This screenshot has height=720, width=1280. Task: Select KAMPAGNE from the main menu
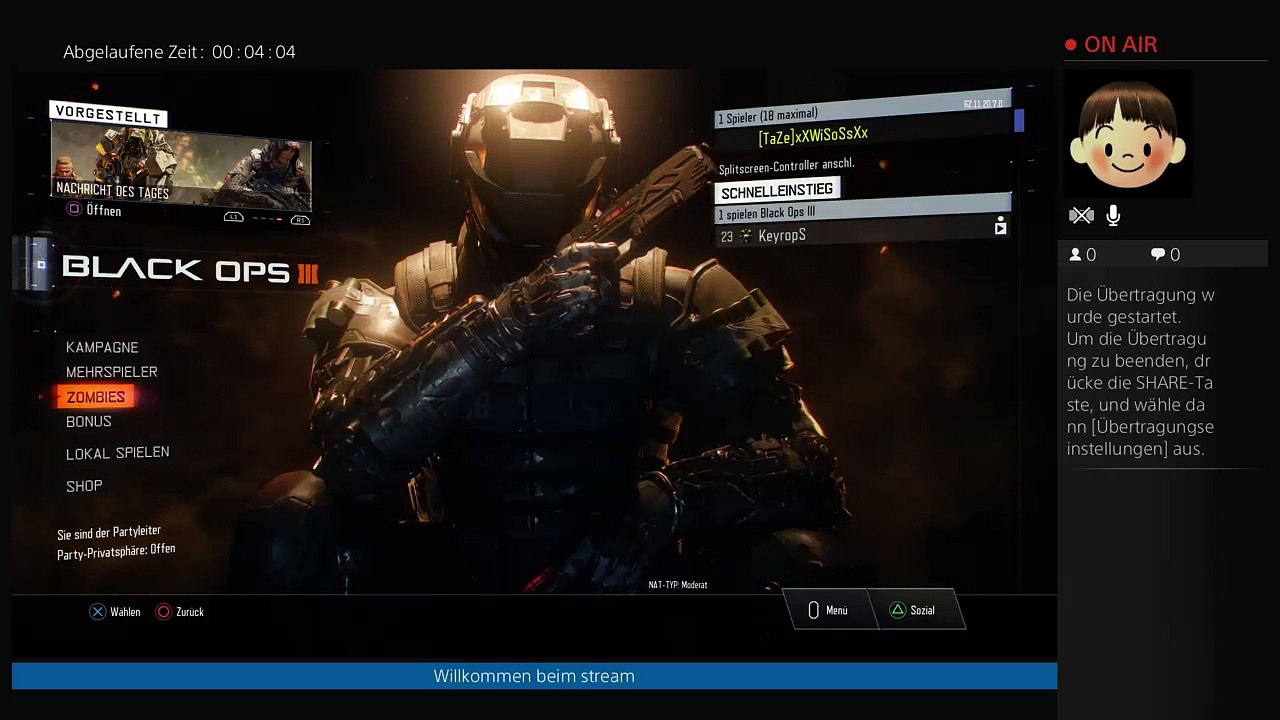click(x=102, y=347)
